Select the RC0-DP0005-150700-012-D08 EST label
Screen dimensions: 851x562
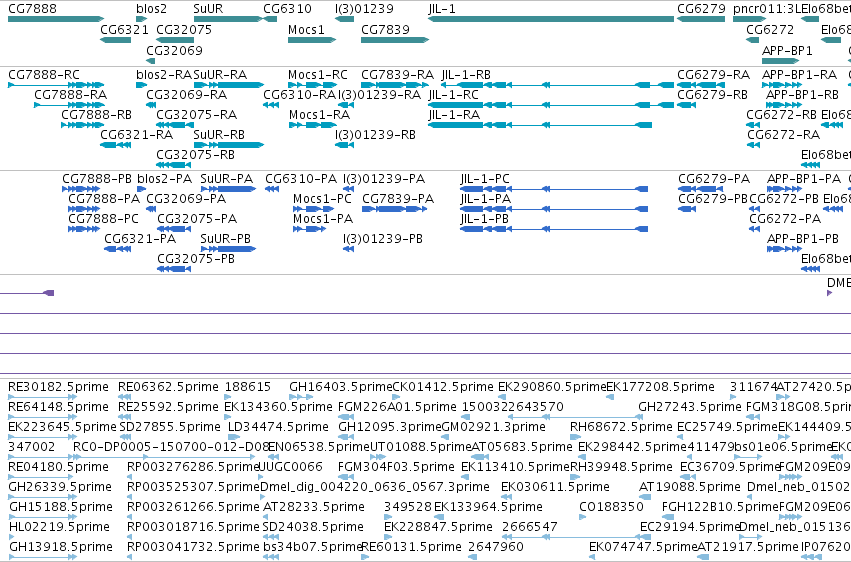[x=172, y=446]
